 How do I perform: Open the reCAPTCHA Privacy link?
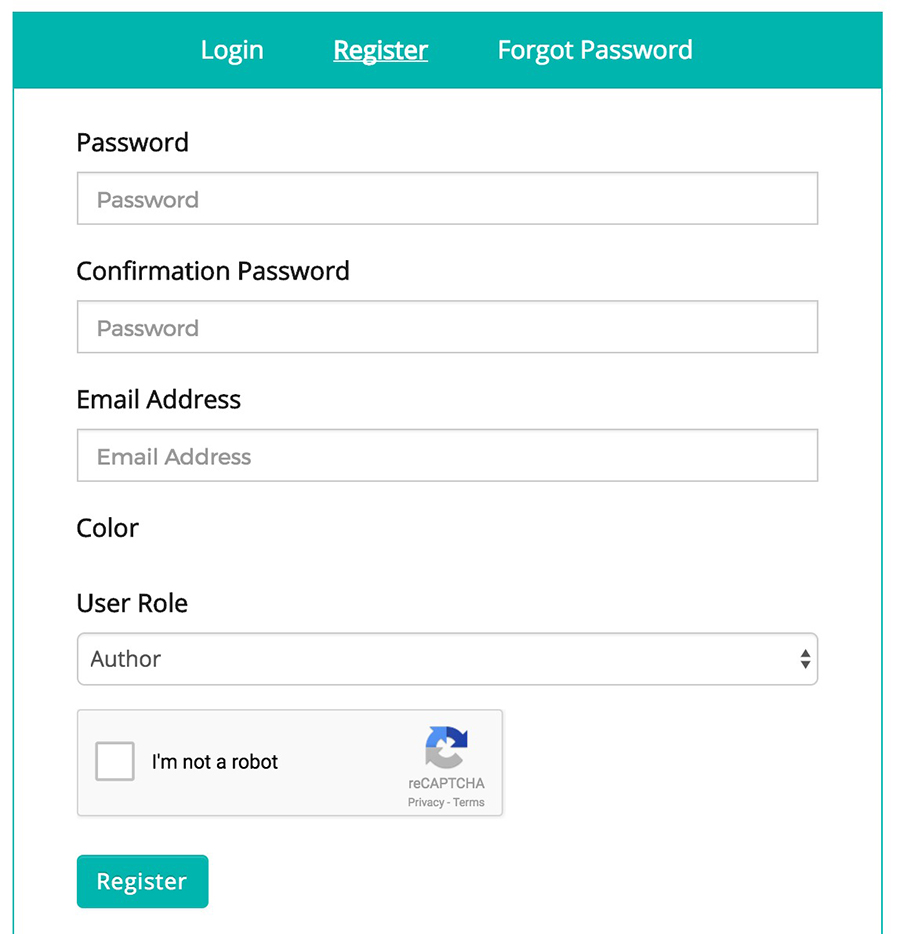426,802
